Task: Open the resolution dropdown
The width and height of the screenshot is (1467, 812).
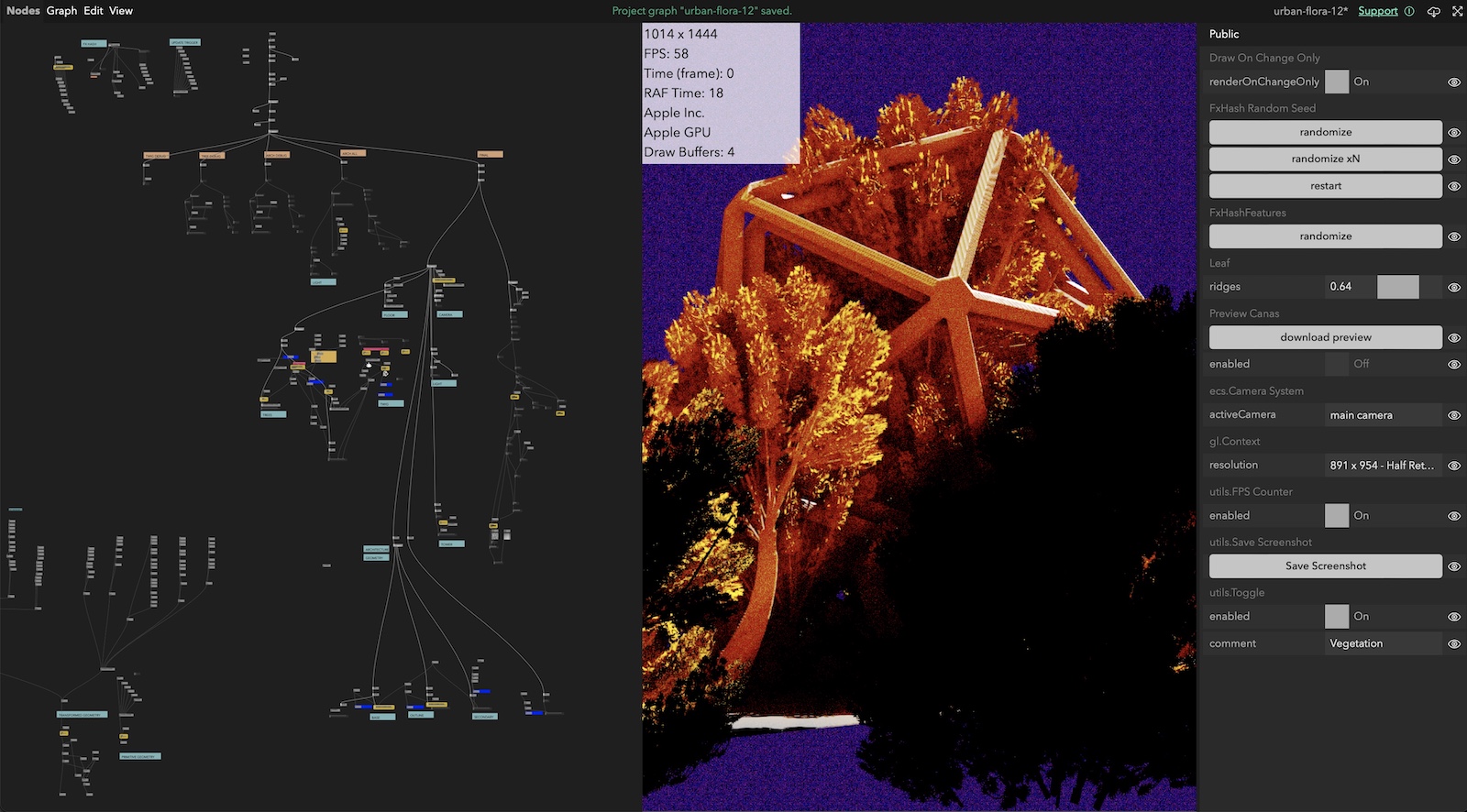Action: (x=1383, y=466)
